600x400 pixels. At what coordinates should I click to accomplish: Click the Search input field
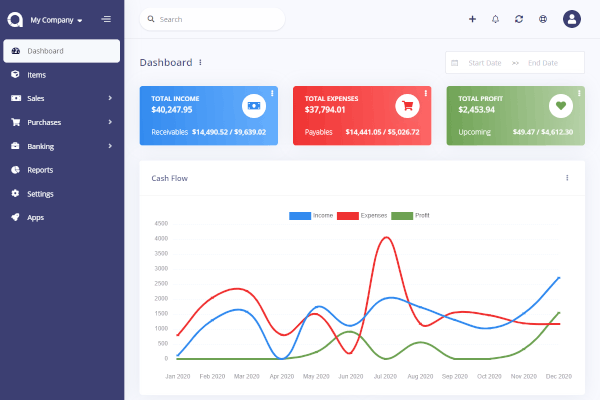point(215,19)
